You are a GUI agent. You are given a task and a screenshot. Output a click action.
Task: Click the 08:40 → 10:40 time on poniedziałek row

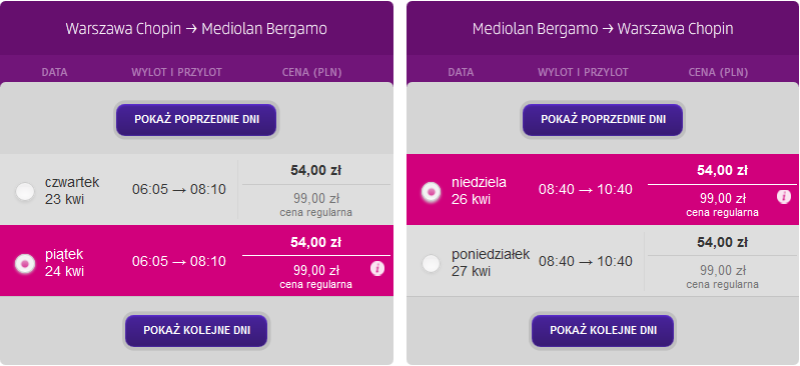pyautogui.click(x=586, y=261)
